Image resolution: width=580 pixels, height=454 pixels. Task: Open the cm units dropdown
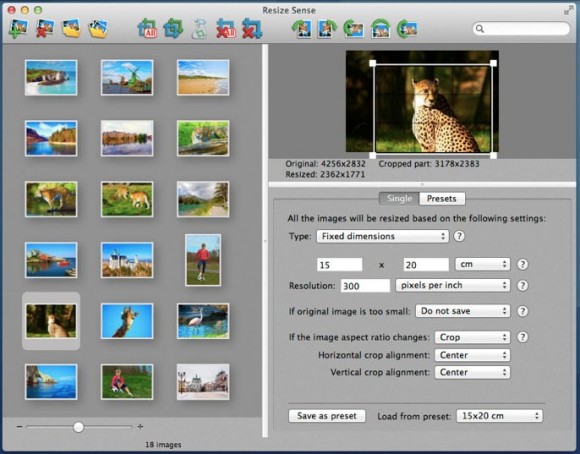coord(482,264)
